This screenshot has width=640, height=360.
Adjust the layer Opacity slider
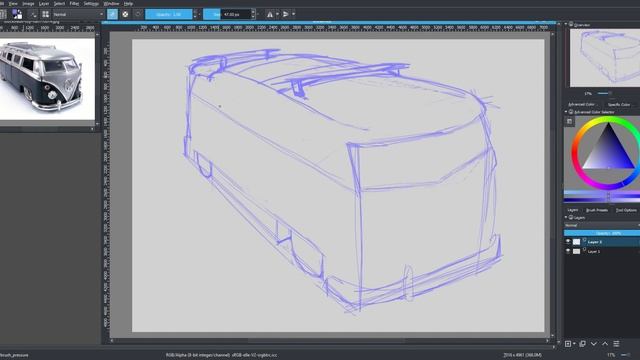[602, 233]
